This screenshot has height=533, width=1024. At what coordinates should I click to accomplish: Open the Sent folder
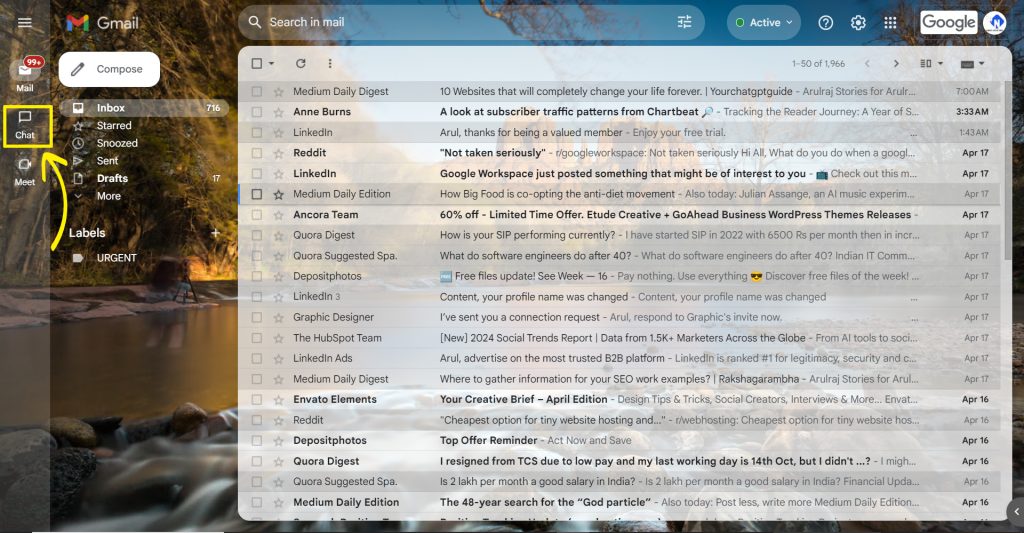tap(107, 161)
